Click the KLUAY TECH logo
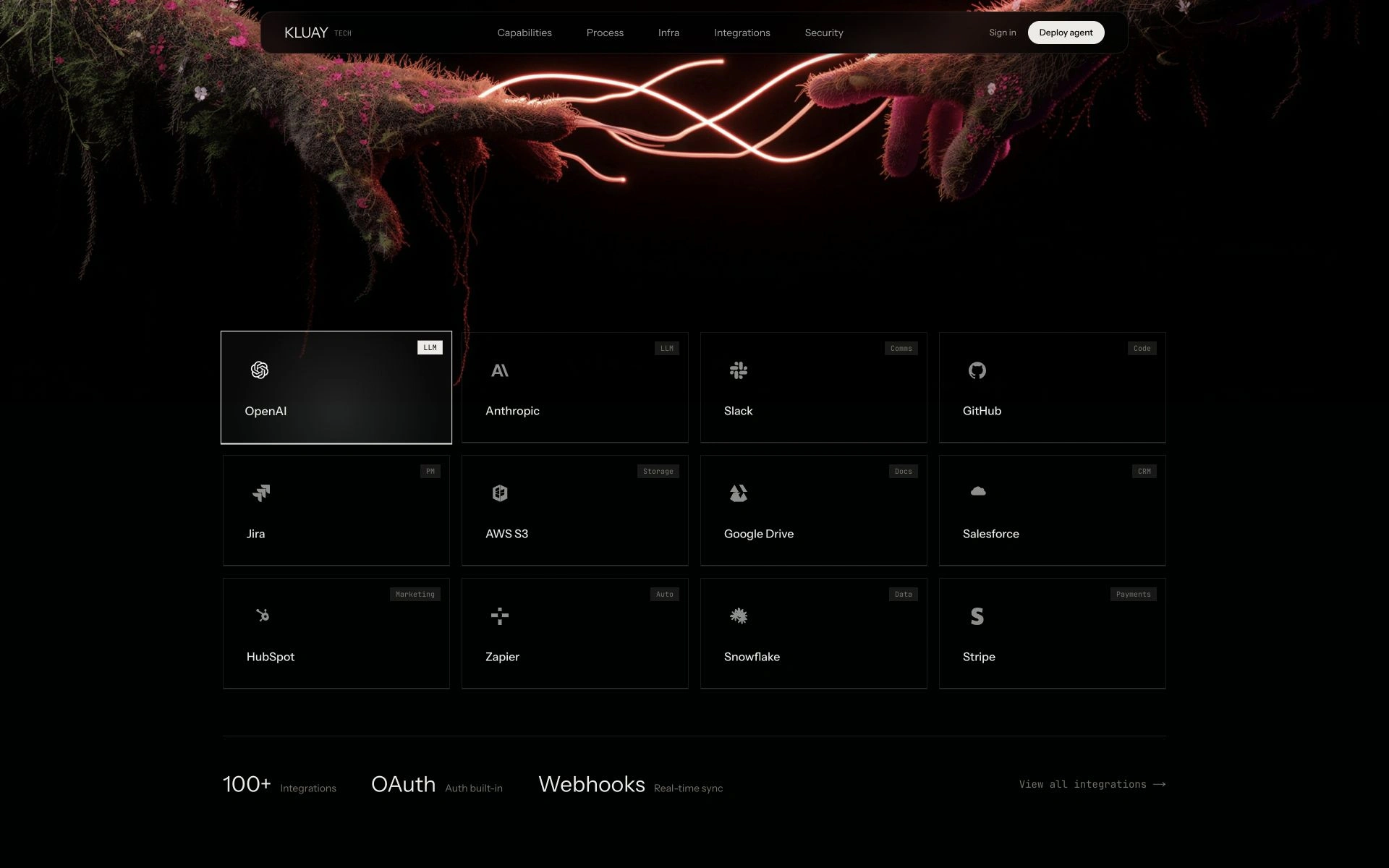1389x868 pixels. pyautogui.click(x=318, y=33)
